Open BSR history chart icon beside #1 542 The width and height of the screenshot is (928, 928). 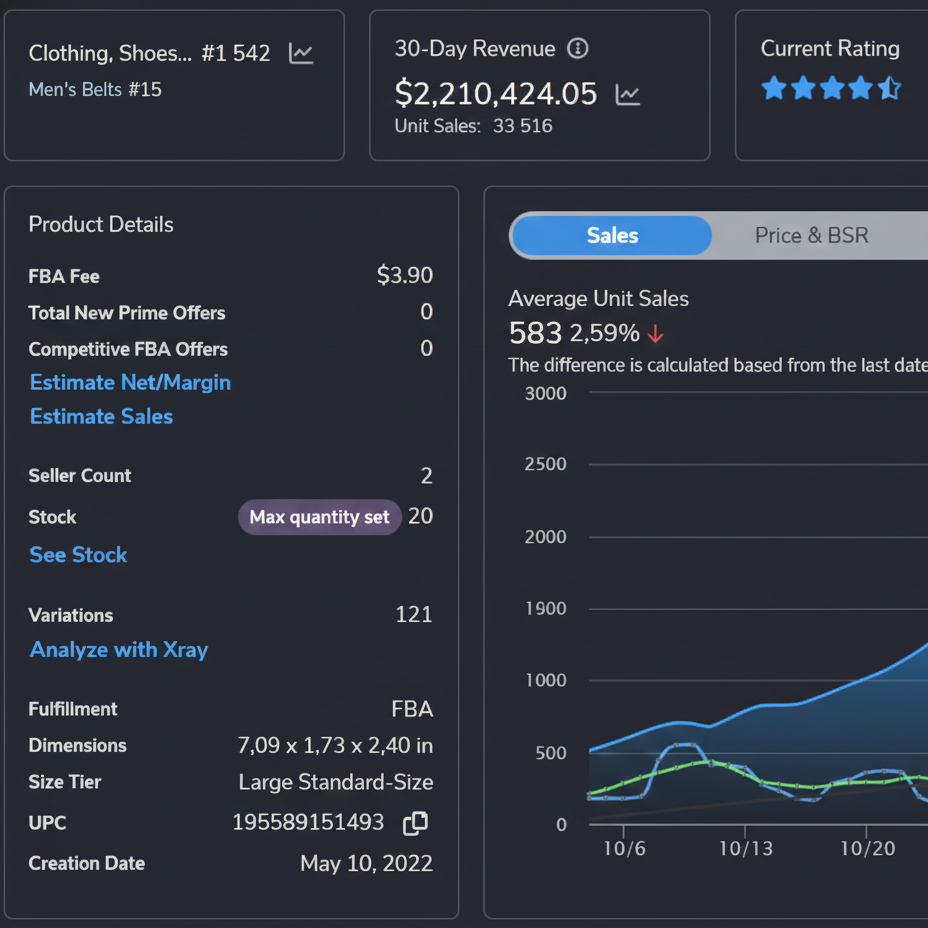tap(301, 53)
